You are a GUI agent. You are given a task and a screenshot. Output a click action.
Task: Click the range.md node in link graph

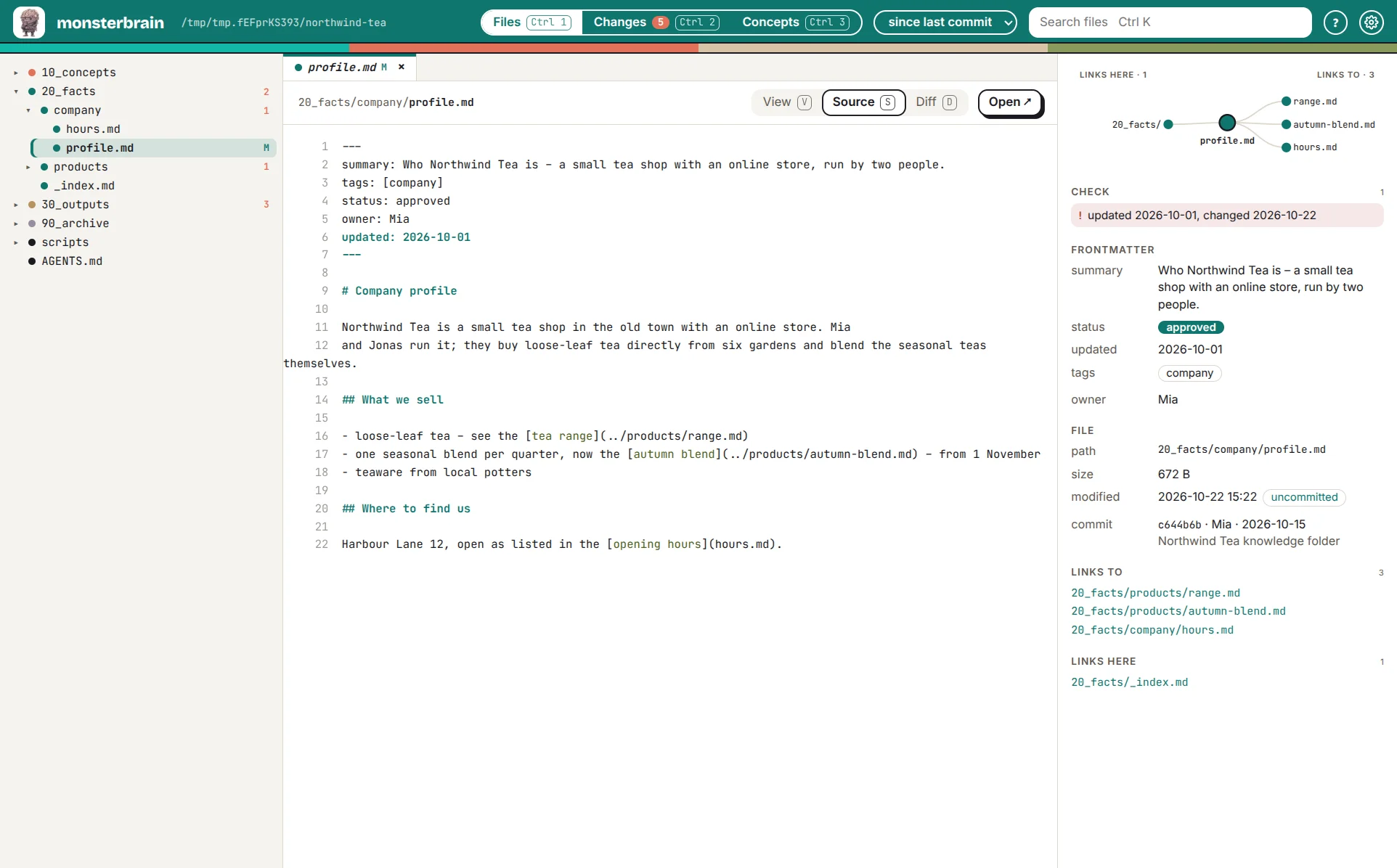(1286, 102)
